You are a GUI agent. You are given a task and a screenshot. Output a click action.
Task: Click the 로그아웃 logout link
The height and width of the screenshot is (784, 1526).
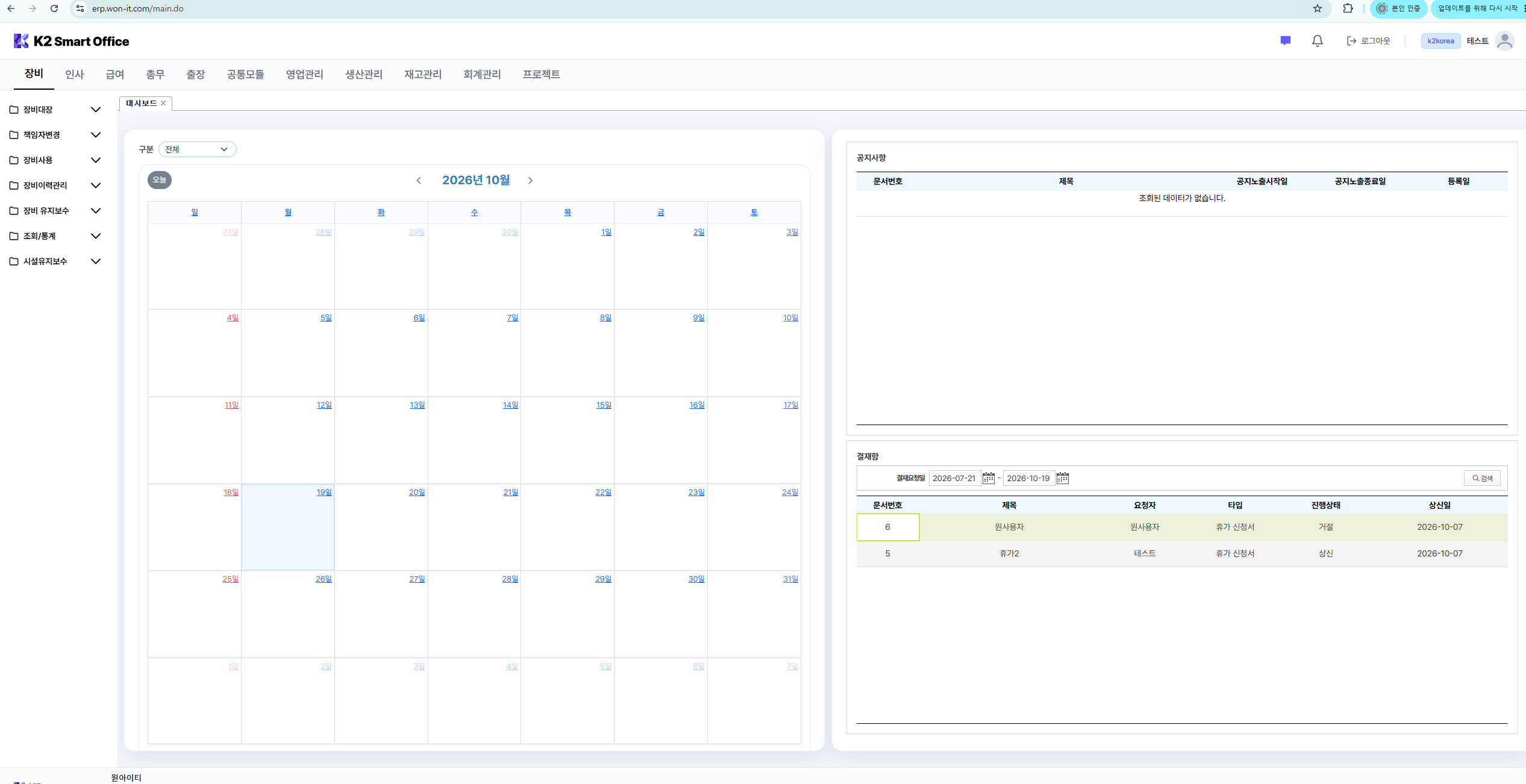tap(1368, 41)
